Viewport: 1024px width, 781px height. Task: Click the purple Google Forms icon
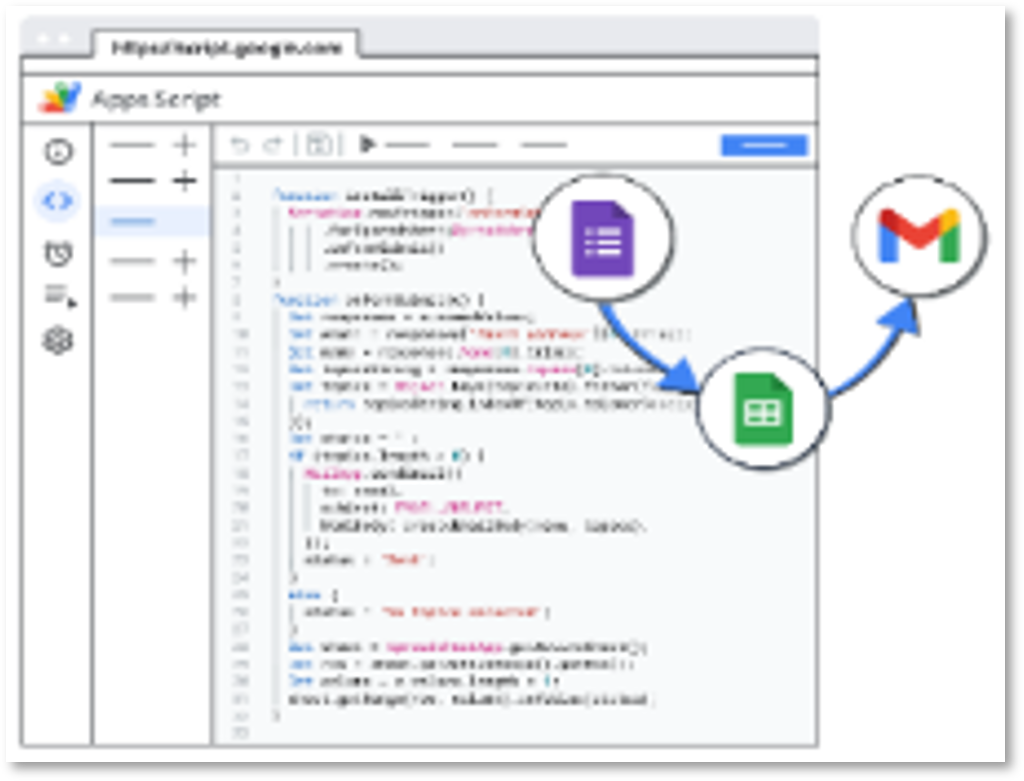(602, 239)
